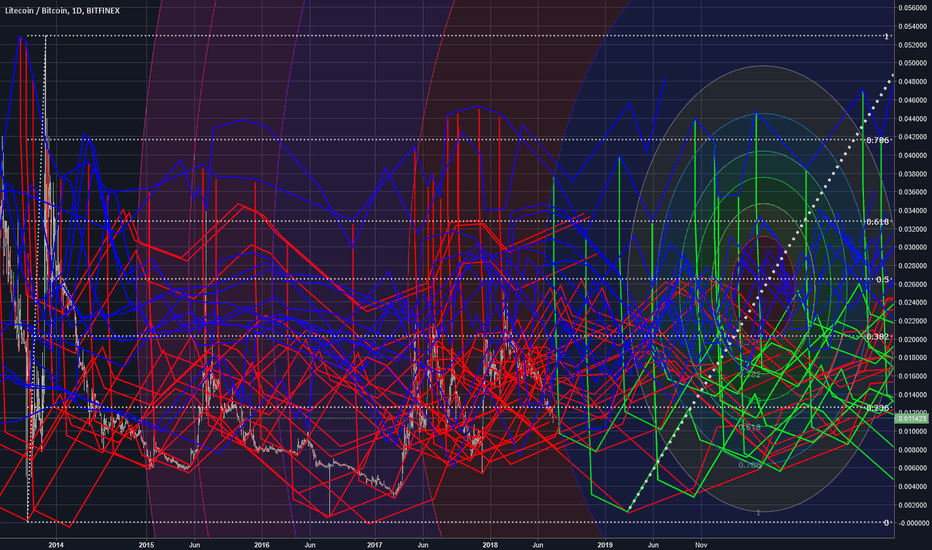Click the Litecoin / Bitcoin chart title

tap(62, 11)
